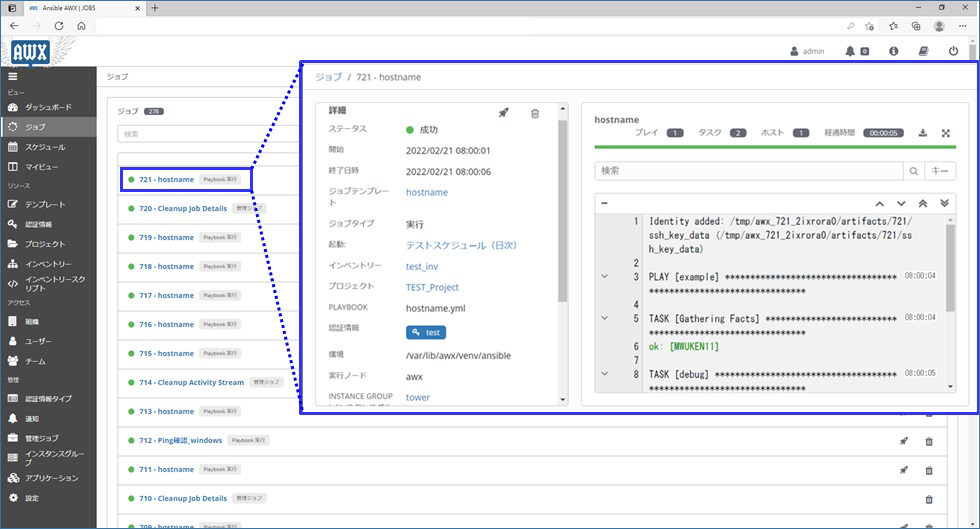Delete job 721 with trash icon
This screenshot has width=980, height=529.
pyautogui.click(x=535, y=114)
